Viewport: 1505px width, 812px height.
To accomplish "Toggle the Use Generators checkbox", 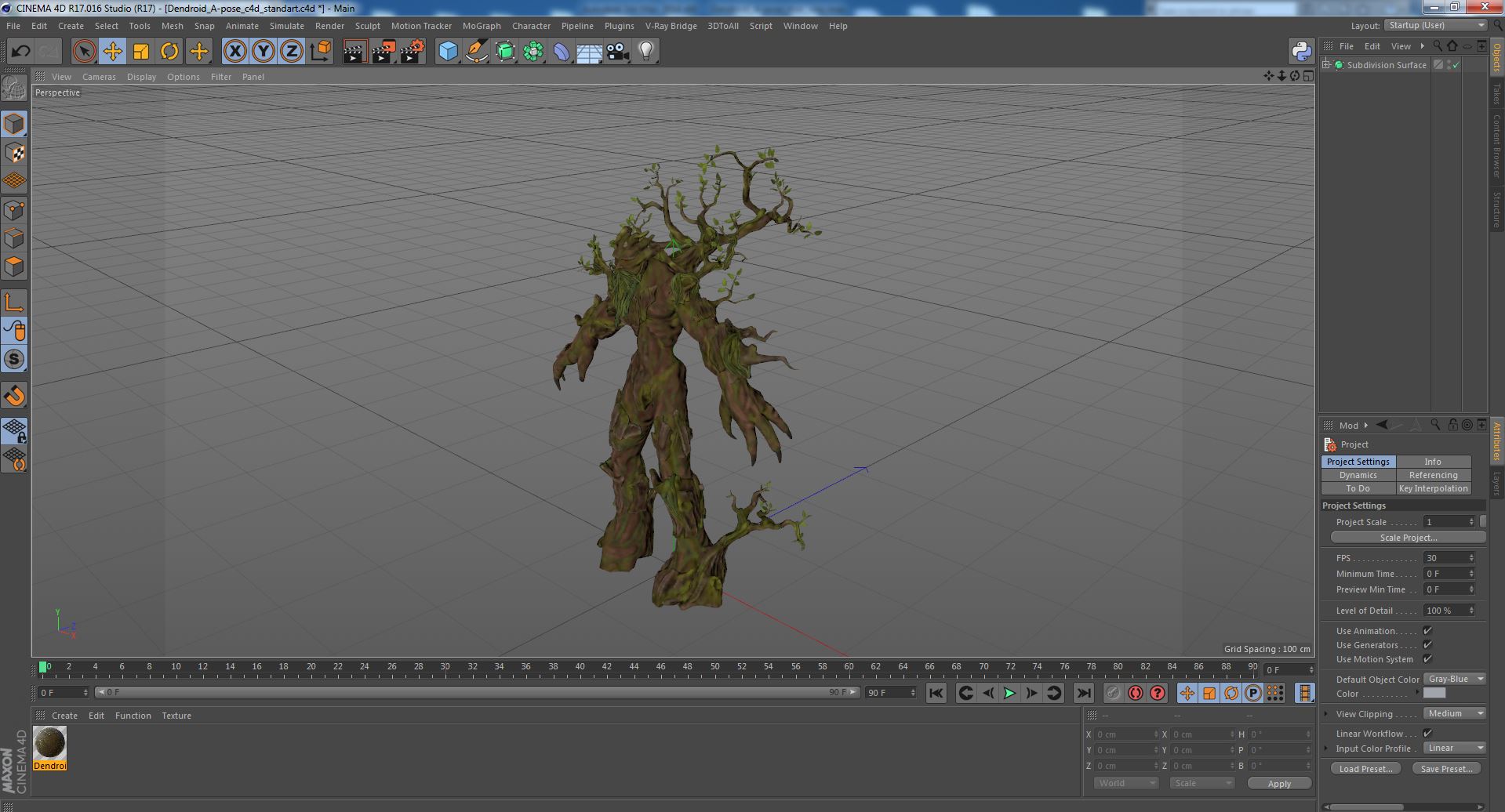I will point(1427,645).
